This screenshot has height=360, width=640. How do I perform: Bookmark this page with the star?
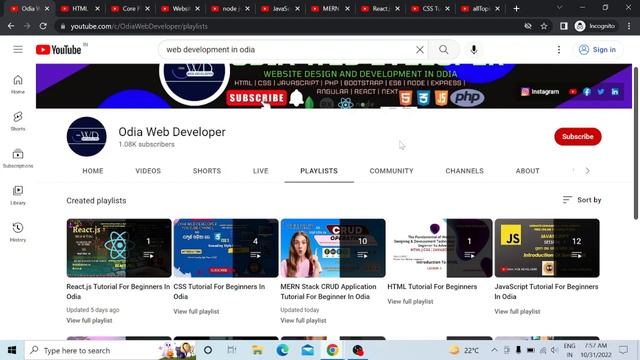[x=544, y=26]
